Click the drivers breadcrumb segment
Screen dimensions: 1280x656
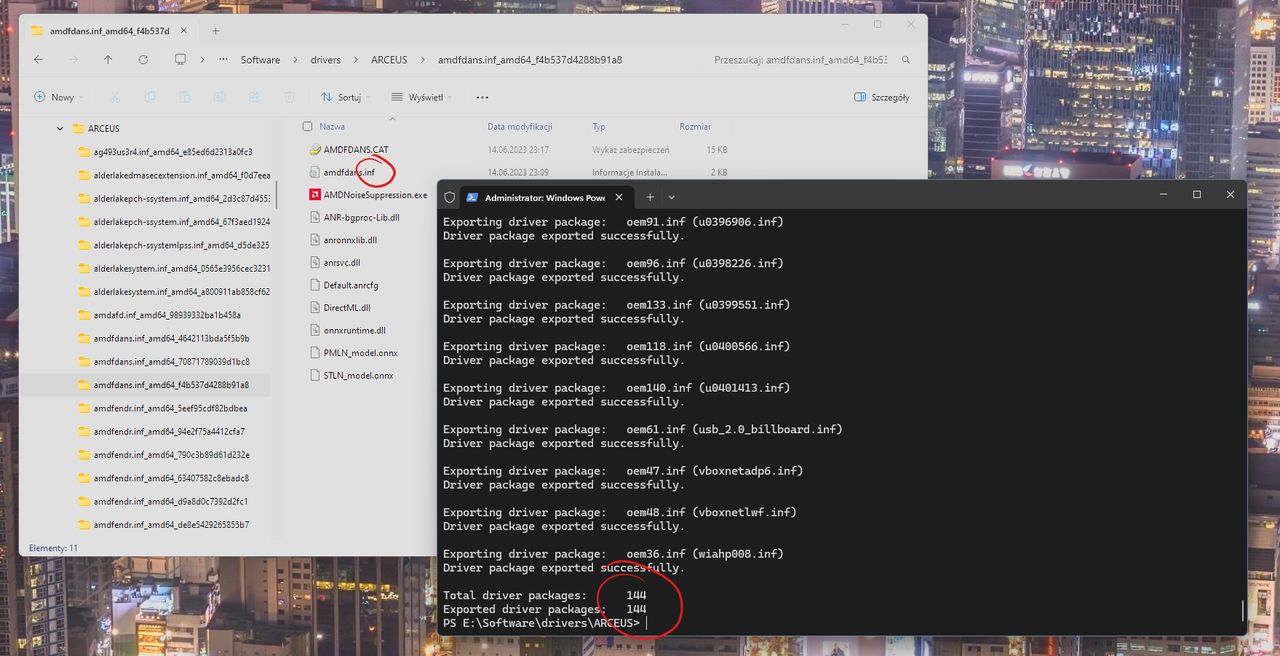point(326,60)
